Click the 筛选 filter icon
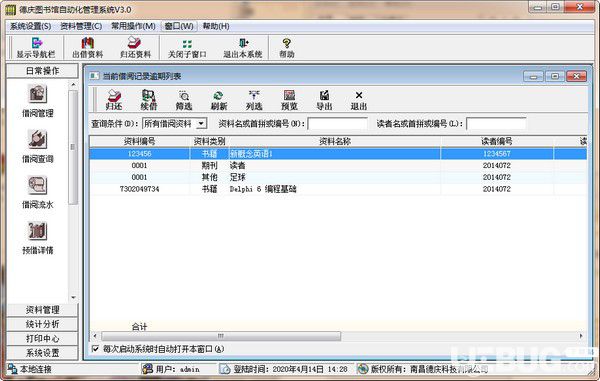Image resolution: width=600 pixels, height=381 pixels. [x=184, y=95]
